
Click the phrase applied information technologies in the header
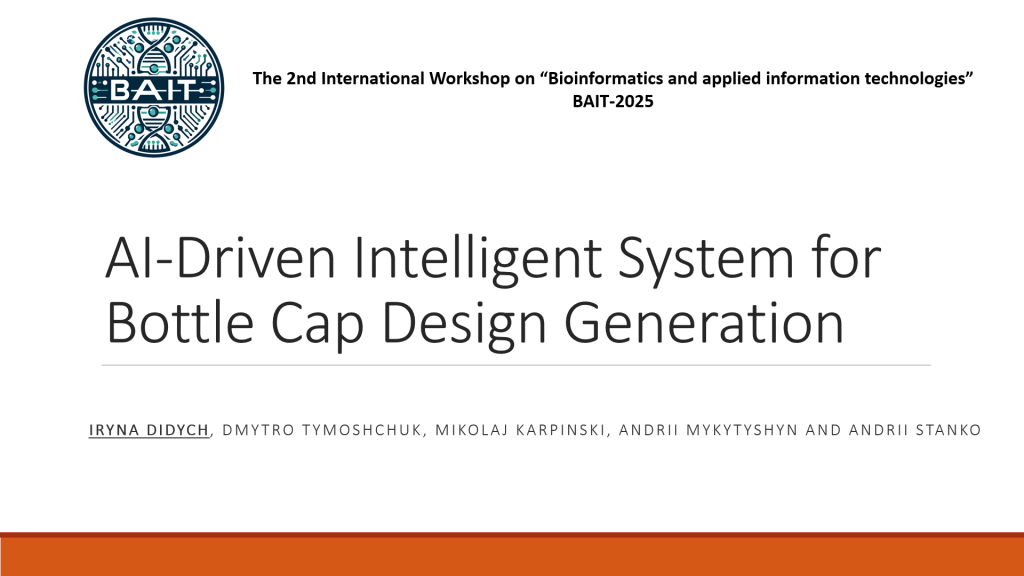832,78
